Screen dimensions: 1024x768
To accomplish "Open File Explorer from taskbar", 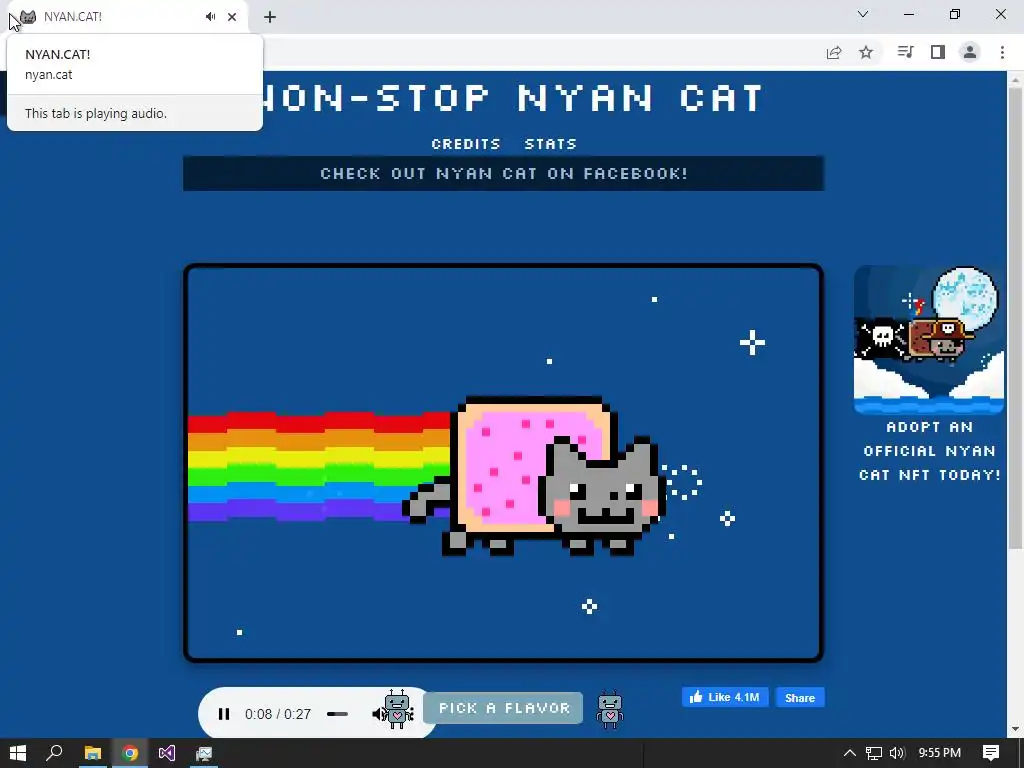I will tap(93, 753).
